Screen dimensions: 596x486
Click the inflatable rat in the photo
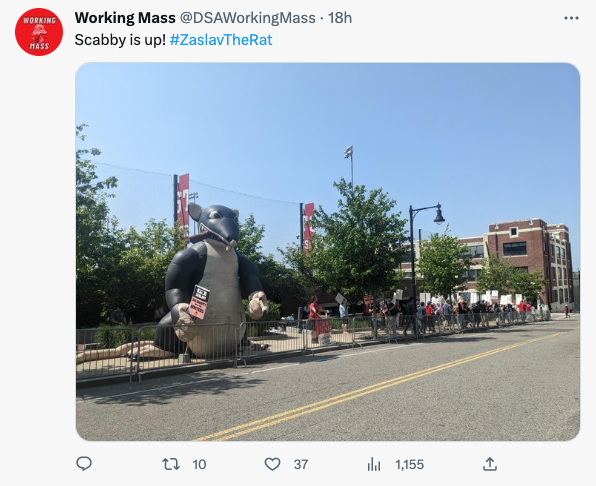[213, 281]
